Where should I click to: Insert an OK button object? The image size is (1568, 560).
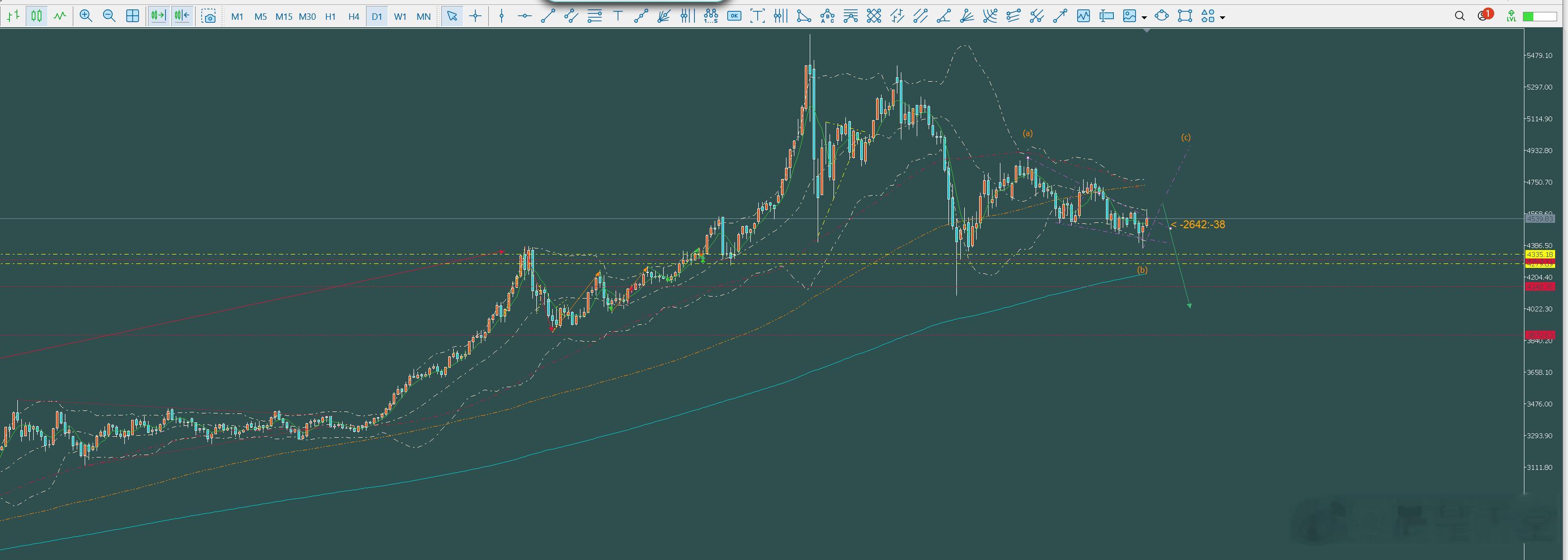tap(734, 16)
